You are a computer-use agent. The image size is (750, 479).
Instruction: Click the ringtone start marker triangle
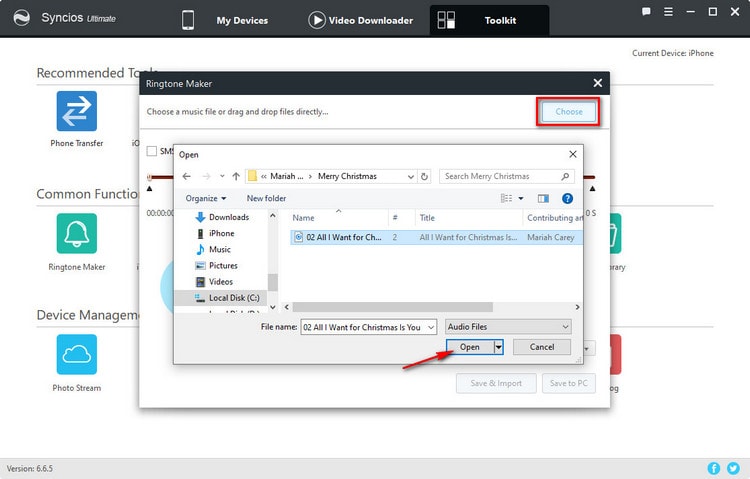click(x=150, y=189)
